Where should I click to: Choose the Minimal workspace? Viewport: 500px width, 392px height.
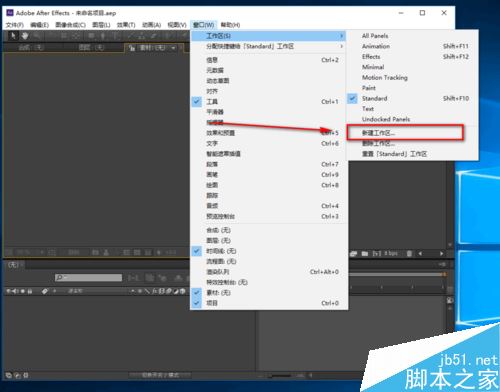[412, 67]
